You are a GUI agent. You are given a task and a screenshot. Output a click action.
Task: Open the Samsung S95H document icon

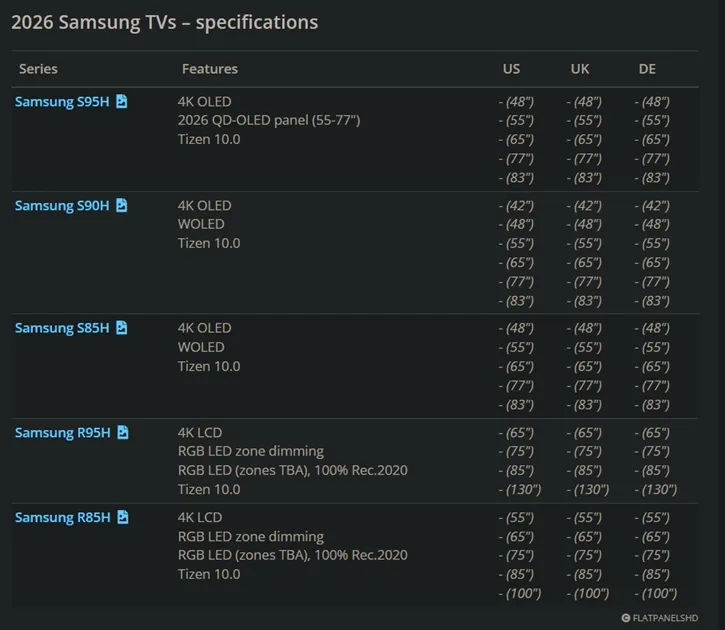click(122, 101)
